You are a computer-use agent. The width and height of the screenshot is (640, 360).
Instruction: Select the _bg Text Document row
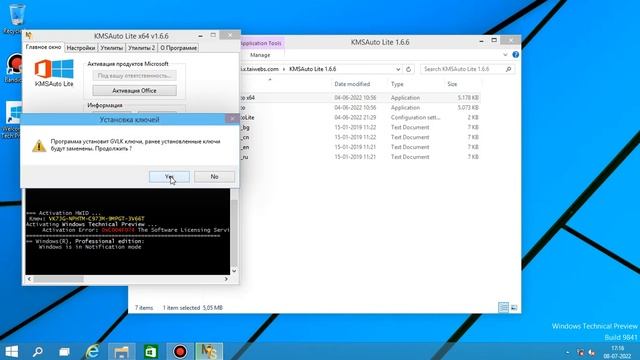360,127
